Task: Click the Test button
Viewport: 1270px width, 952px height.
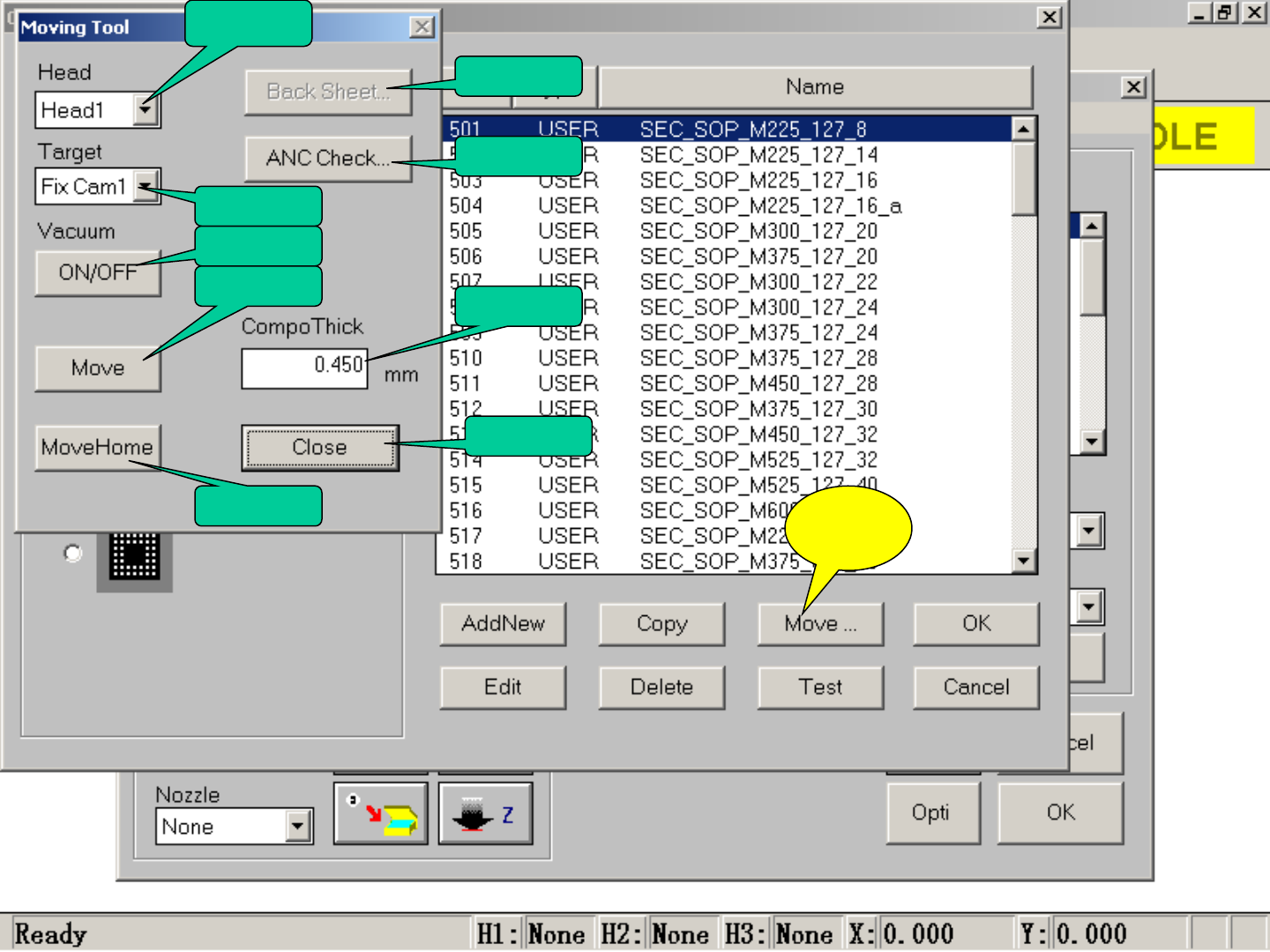Action: tap(820, 688)
